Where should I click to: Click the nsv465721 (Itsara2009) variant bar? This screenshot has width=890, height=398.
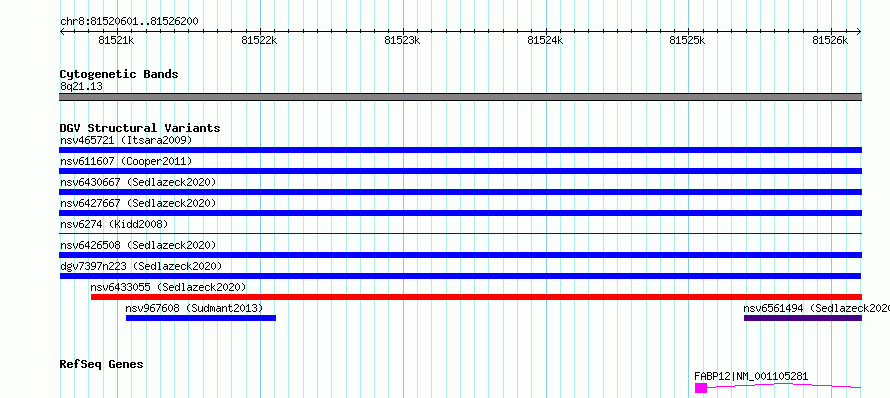[x=460, y=150]
